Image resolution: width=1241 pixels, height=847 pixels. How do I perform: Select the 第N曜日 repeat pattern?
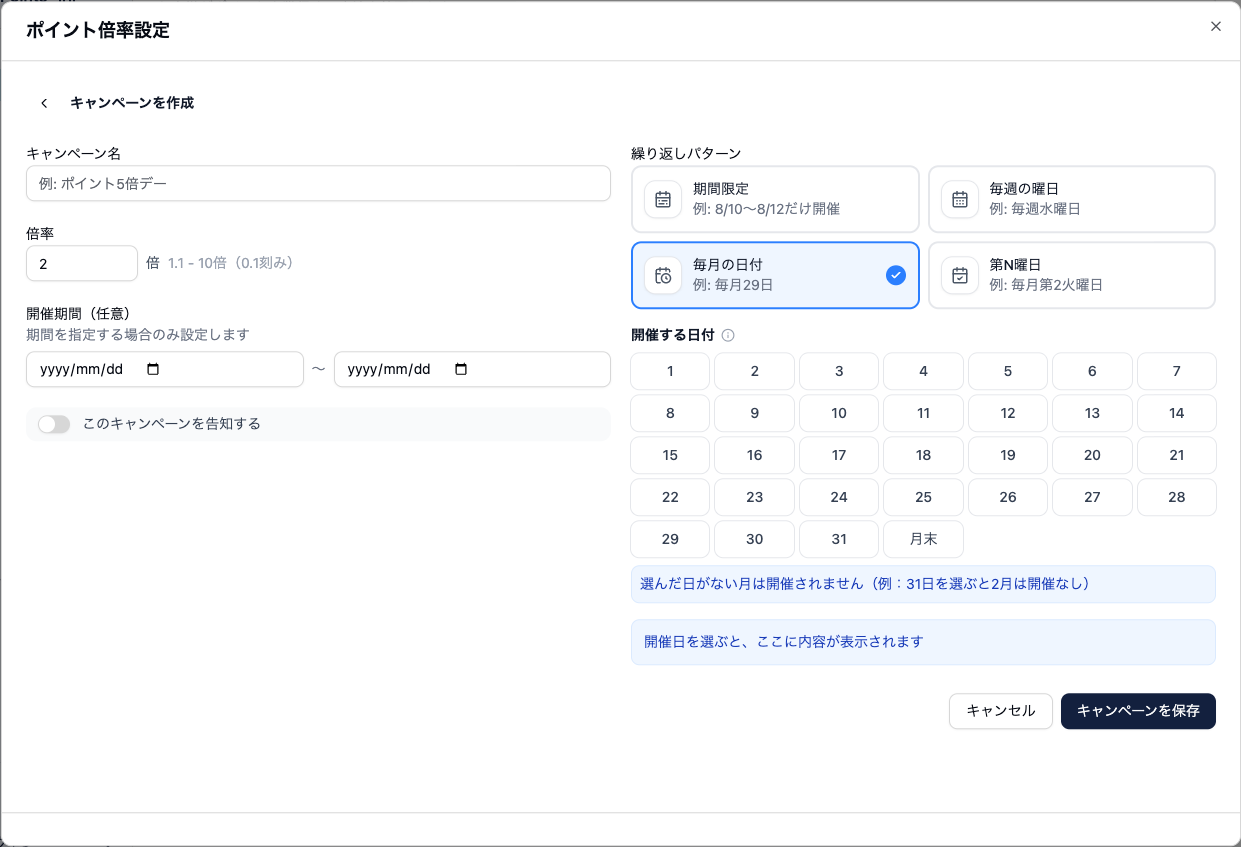click(1072, 275)
